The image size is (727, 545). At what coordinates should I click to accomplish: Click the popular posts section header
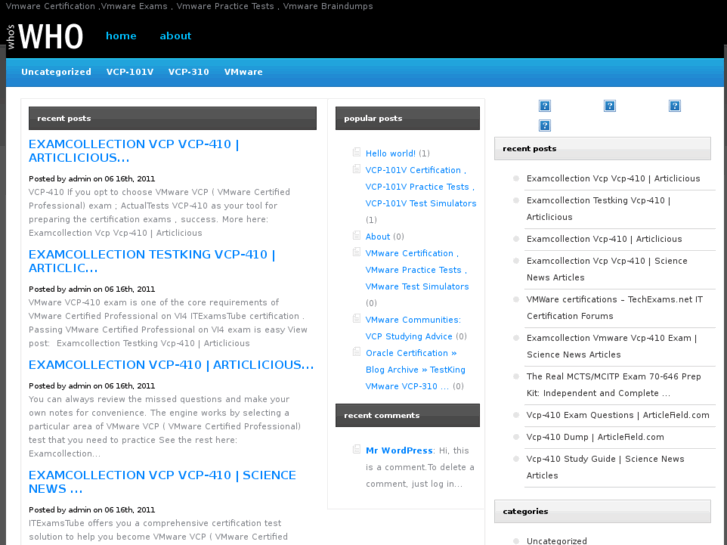[x=408, y=118]
